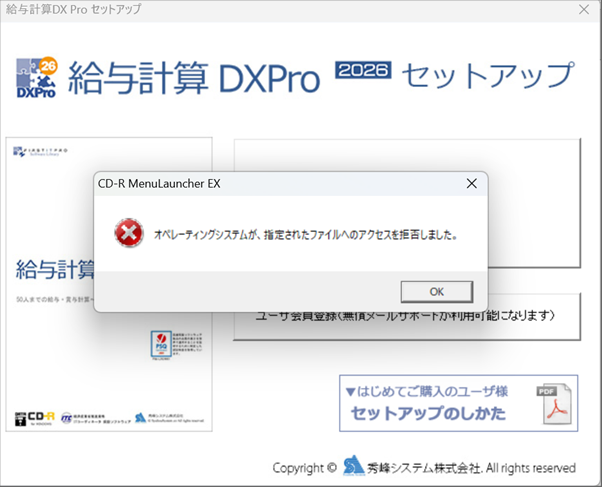This screenshot has height=487, width=602.
Task: Close the CD-R MenuLauncher EX dialog
Action: click(471, 184)
